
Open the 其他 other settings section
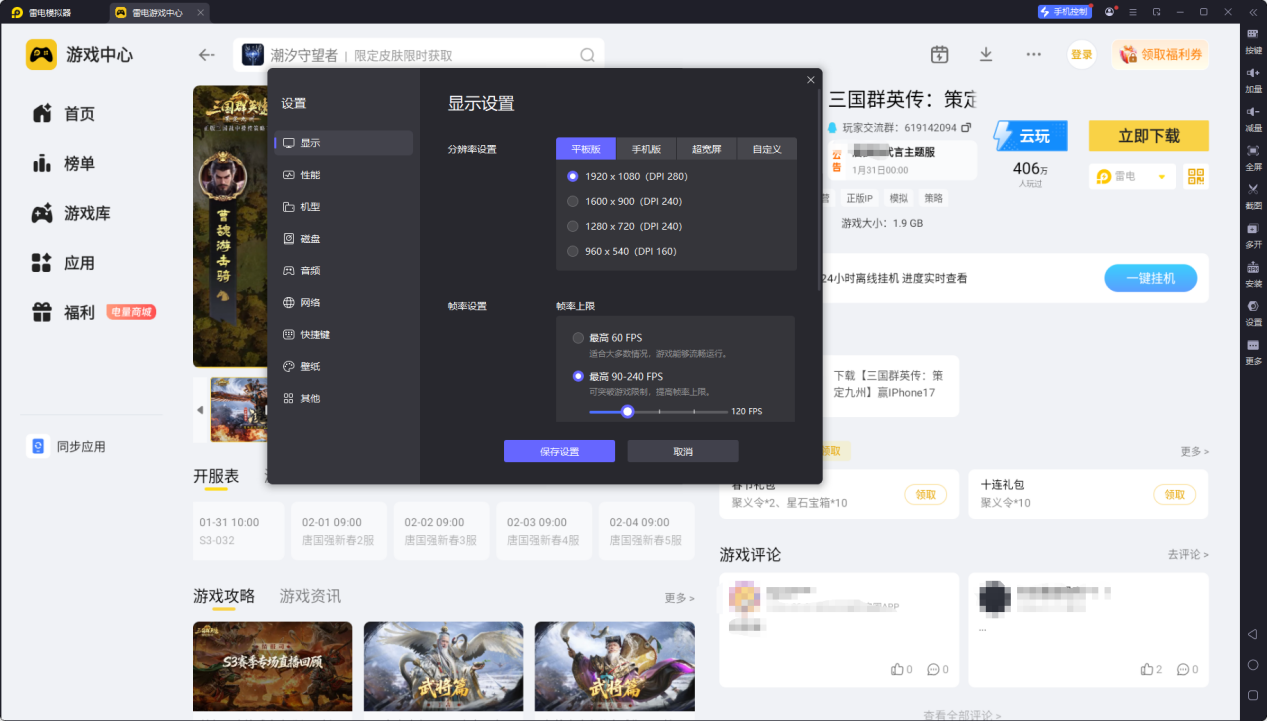pyautogui.click(x=343, y=399)
